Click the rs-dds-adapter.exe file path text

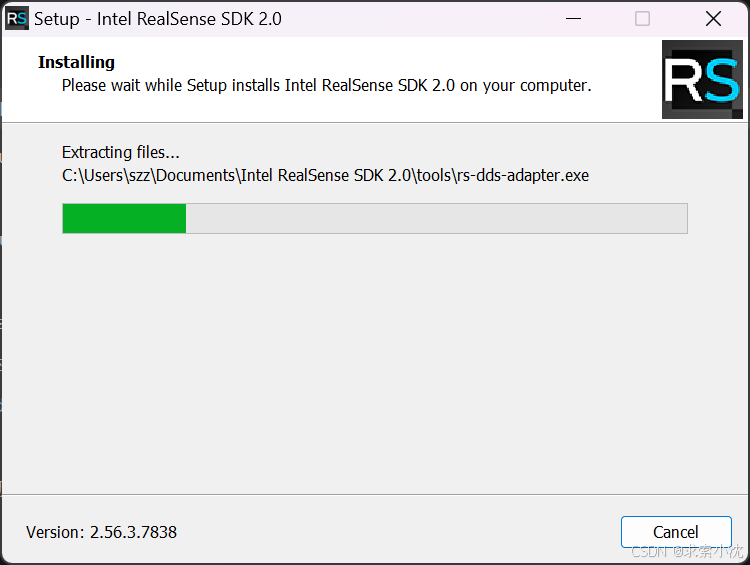coord(325,176)
